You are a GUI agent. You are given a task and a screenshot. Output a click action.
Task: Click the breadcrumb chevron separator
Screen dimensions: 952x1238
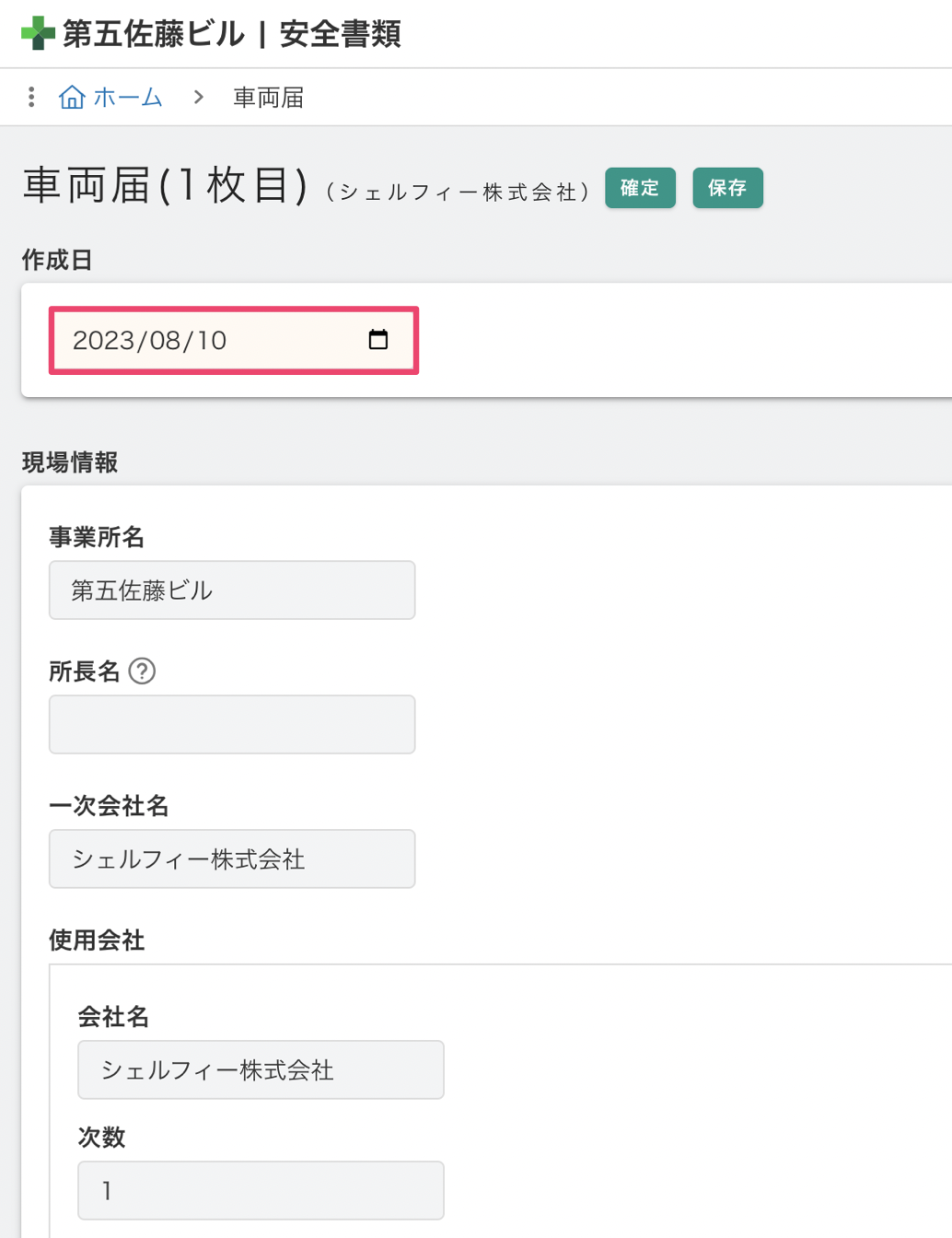[199, 97]
